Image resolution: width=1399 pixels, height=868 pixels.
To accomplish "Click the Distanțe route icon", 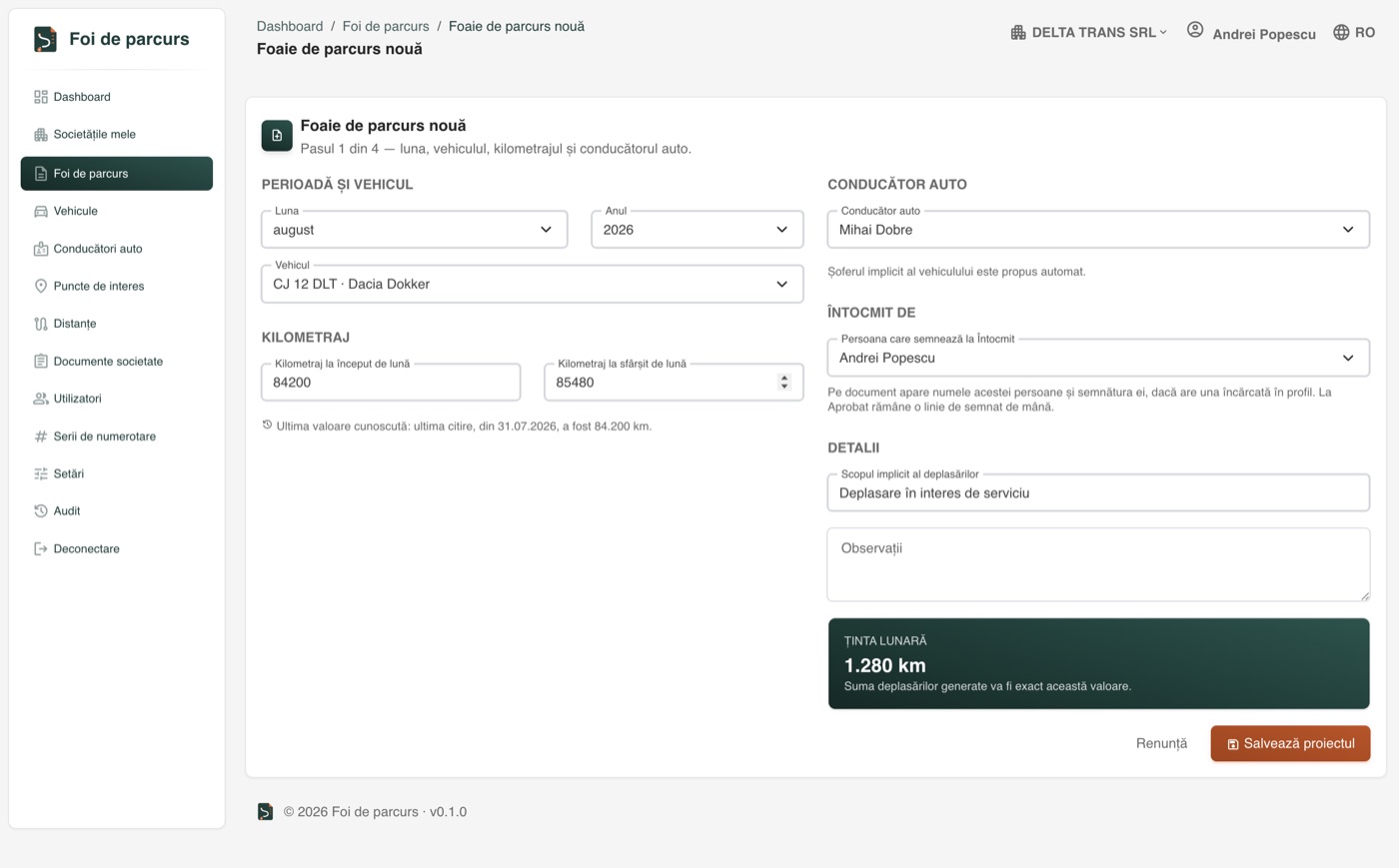I will coord(41,324).
